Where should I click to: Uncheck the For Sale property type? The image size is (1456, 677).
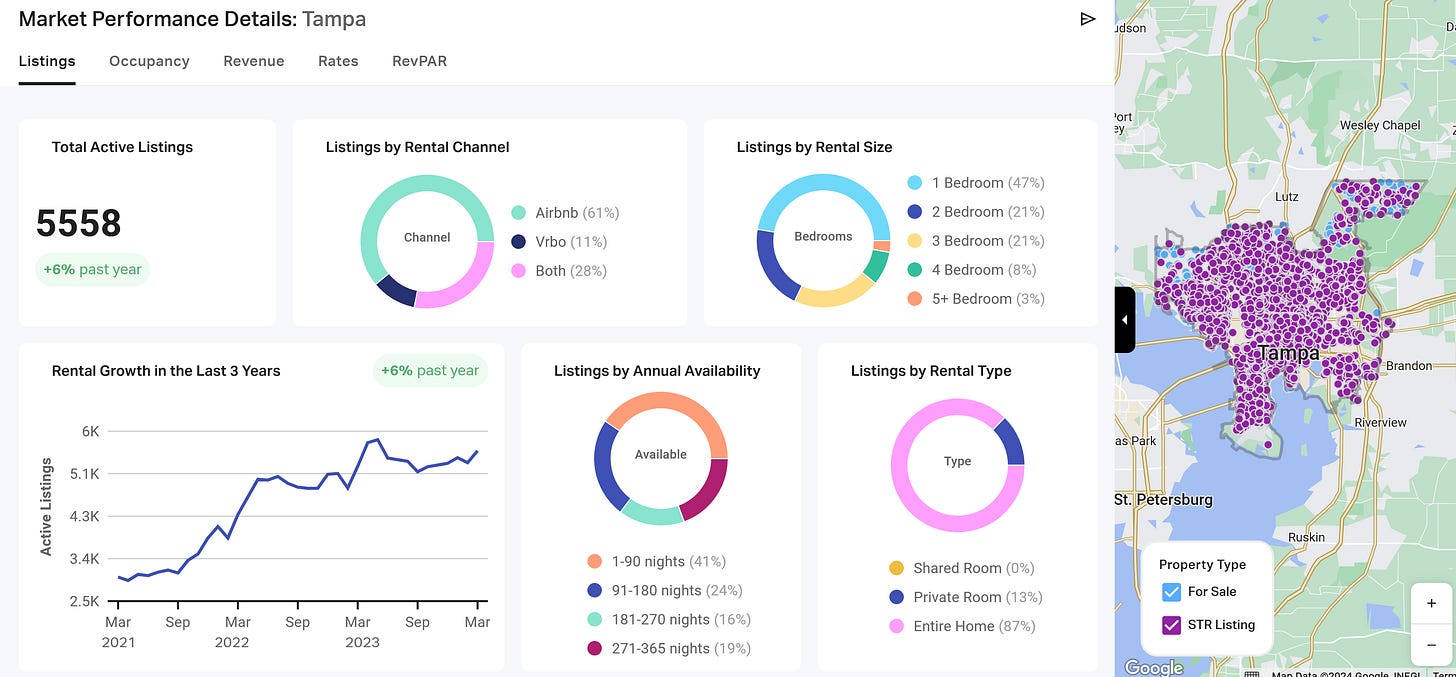[x=1172, y=591]
